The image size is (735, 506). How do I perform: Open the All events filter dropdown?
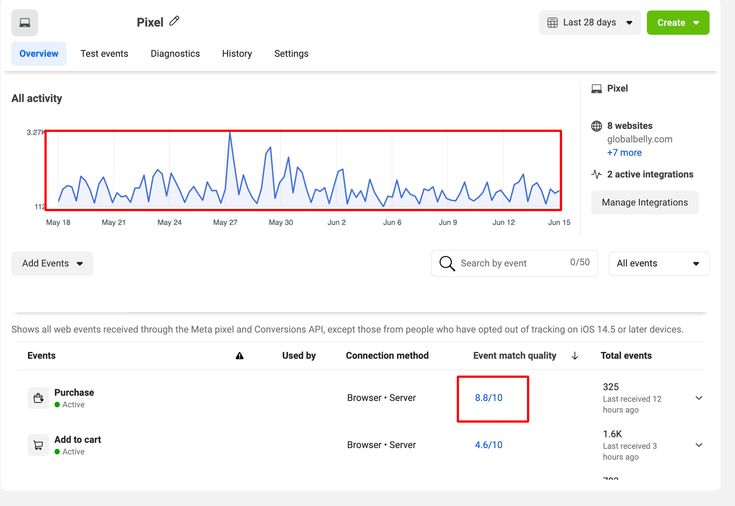(x=659, y=264)
